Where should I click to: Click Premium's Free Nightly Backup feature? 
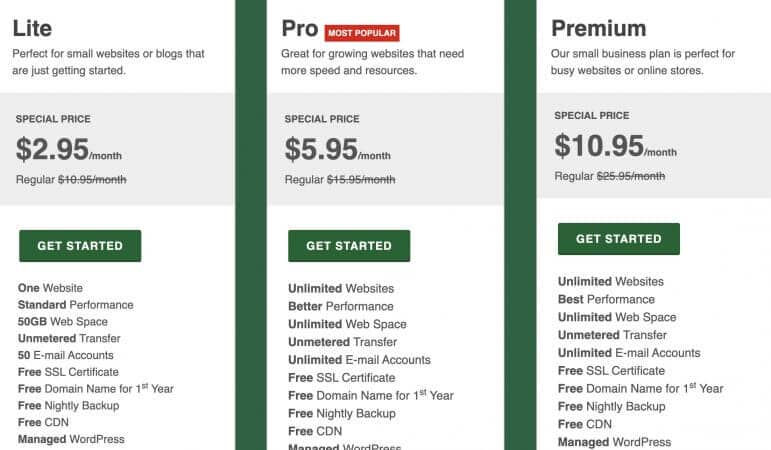tap(612, 406)
